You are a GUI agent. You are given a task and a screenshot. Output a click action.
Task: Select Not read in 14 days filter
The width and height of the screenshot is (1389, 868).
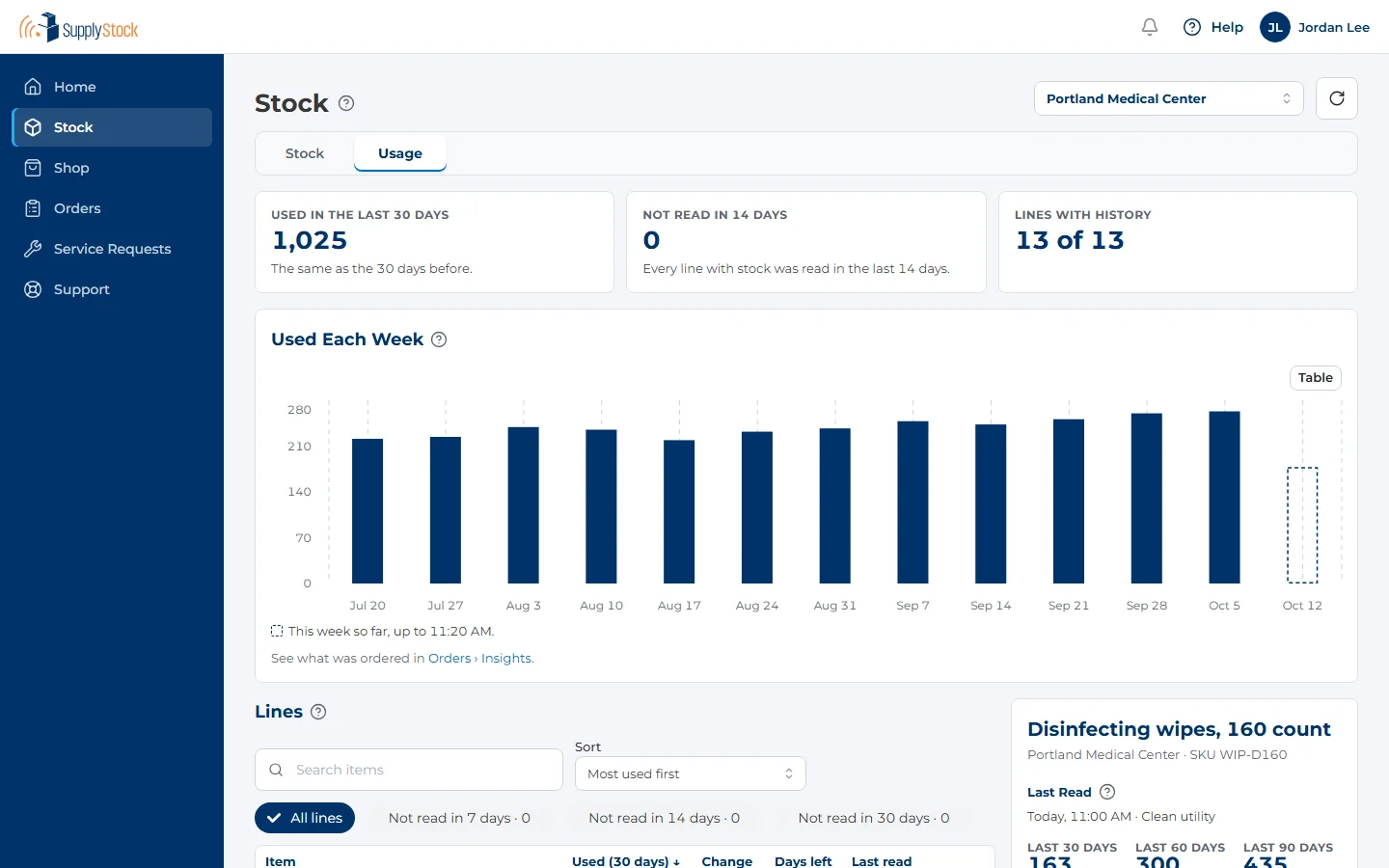click(664, 818)
